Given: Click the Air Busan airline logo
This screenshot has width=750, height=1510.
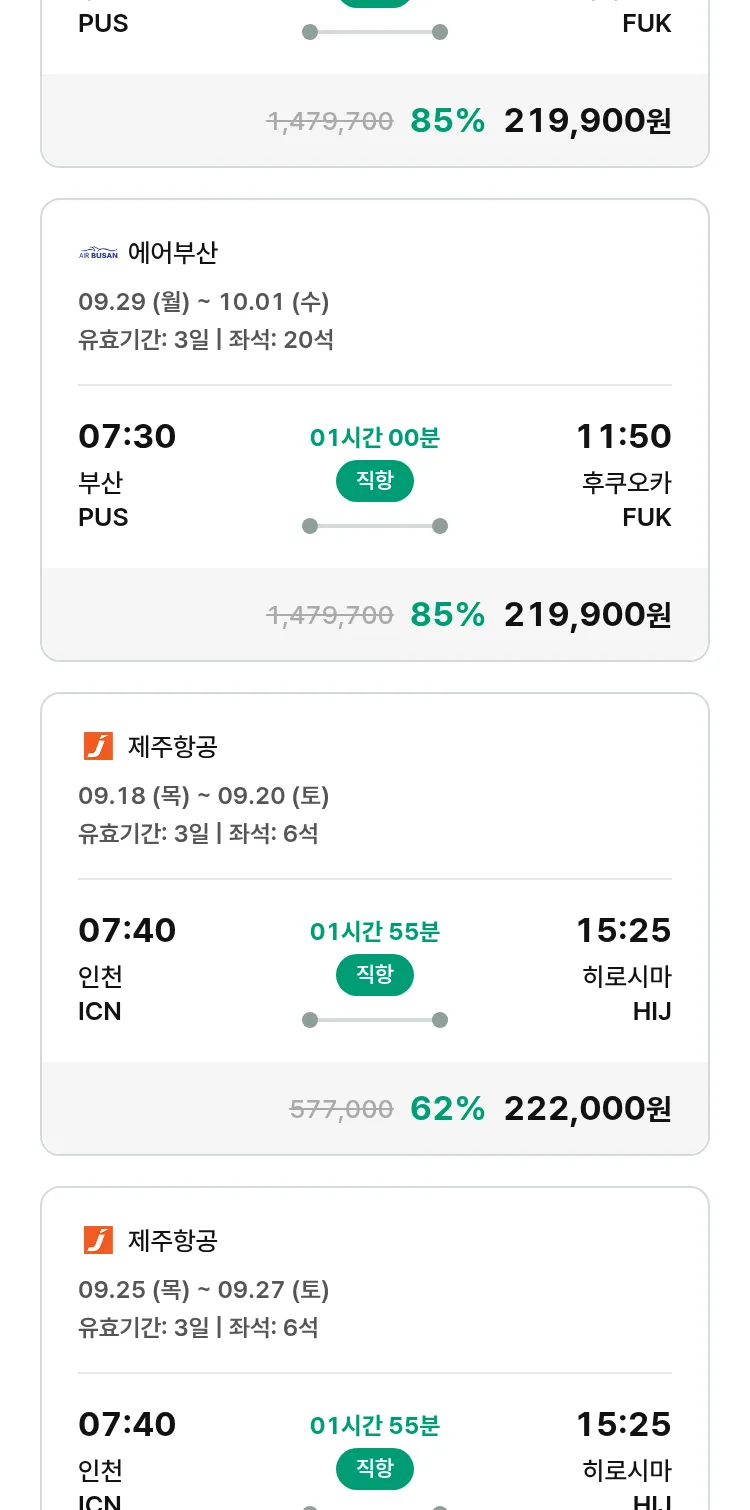Looking at the screenshot, I should tap(98, 253).
